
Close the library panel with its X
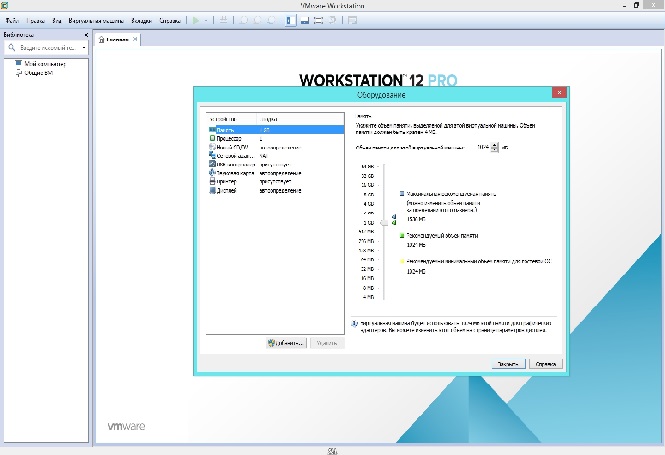coord(87,35)
